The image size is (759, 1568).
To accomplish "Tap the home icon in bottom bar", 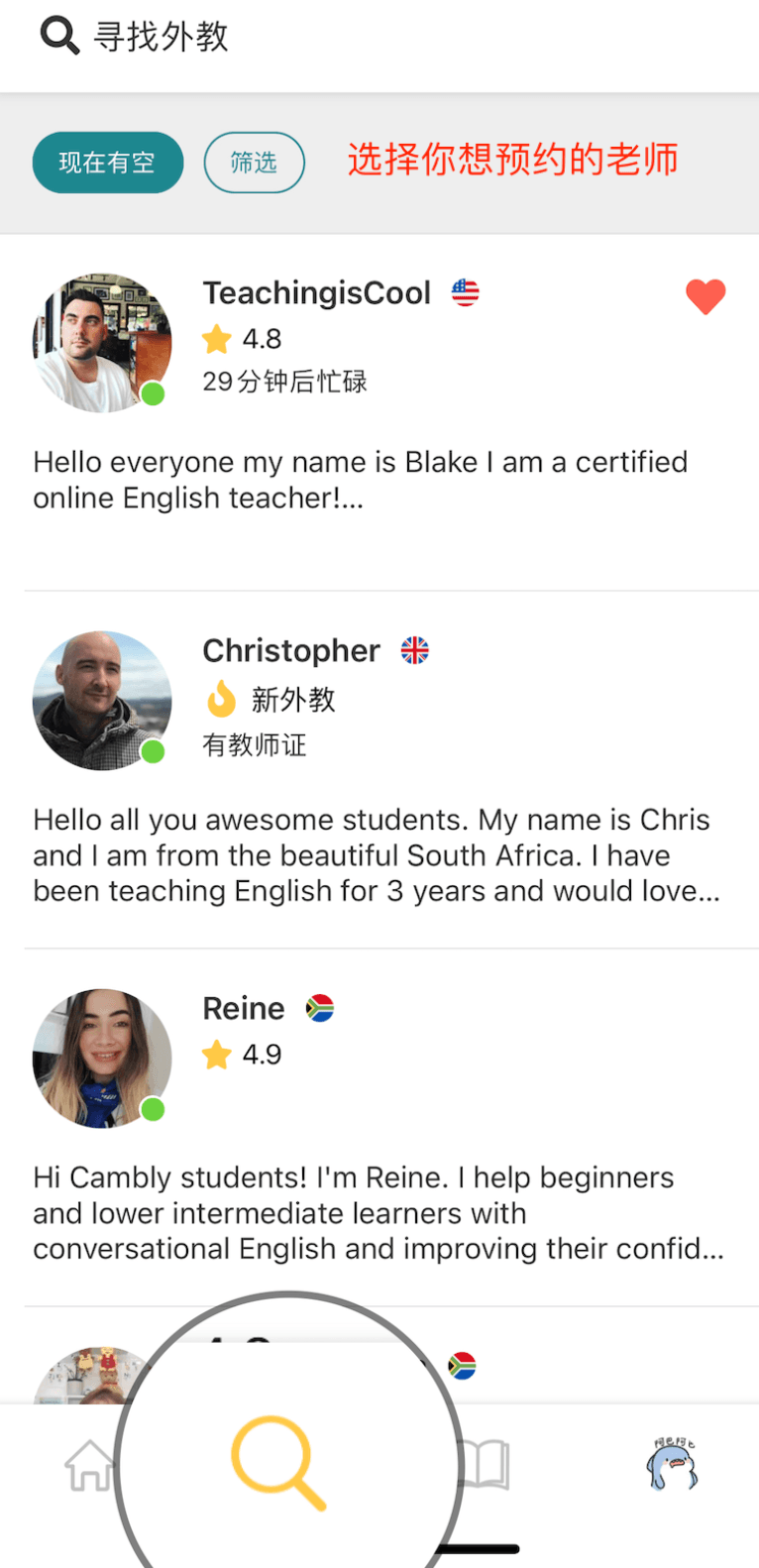I will pyautogui.click(x=89, y=1465).
